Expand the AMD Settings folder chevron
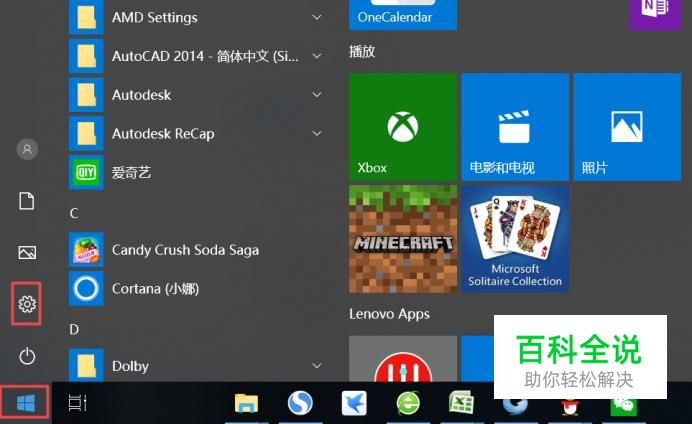The height and width of the screenshot is (424, 692). (x=316, y=17)
